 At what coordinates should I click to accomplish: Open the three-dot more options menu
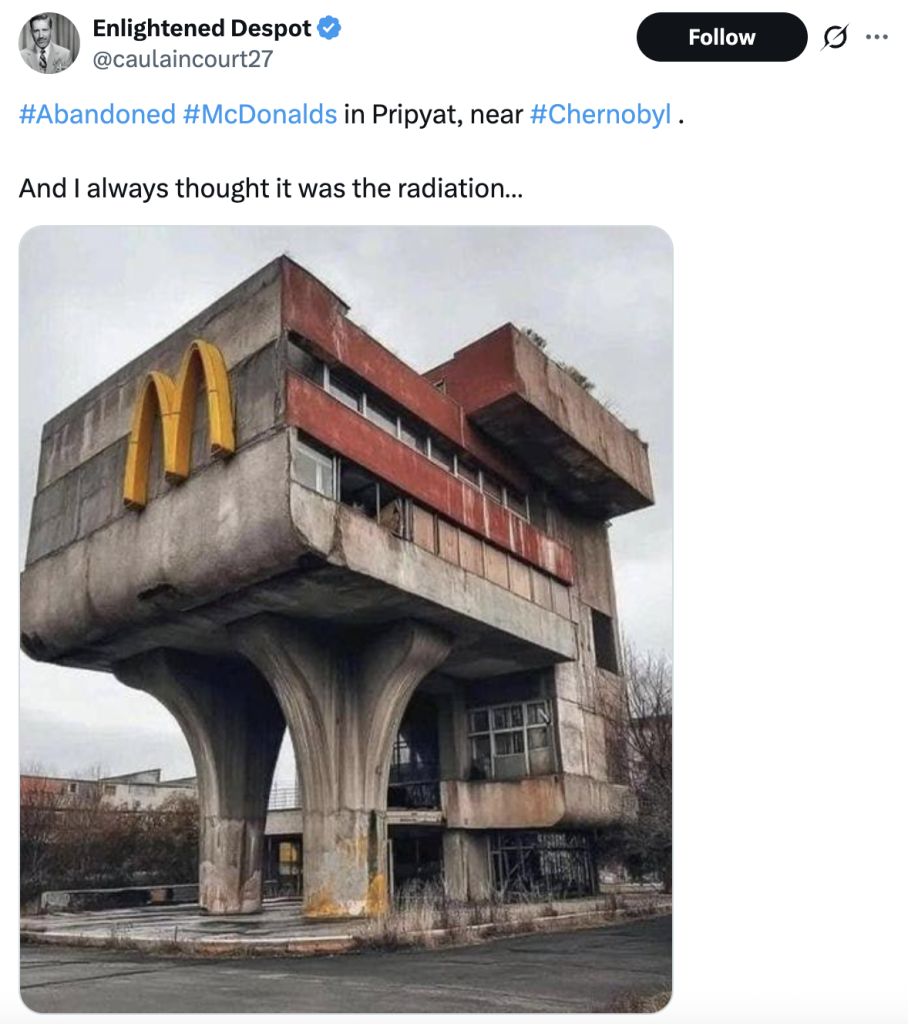point(877,38)
